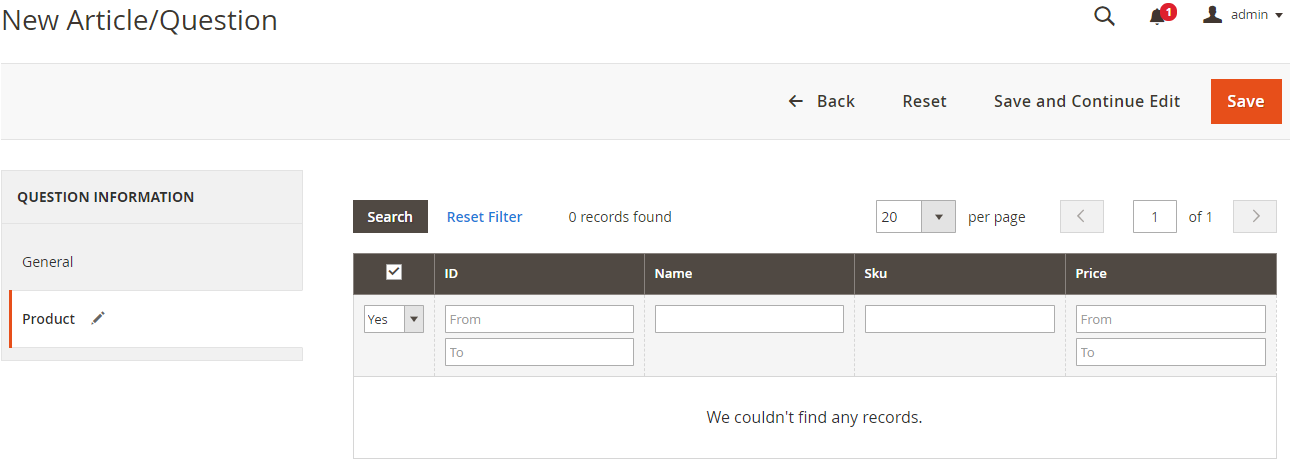Click Save and Continue Edit
1290x464 pixels.
coord(1086,101)
